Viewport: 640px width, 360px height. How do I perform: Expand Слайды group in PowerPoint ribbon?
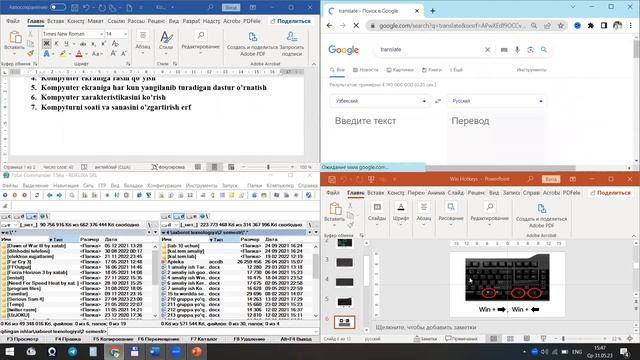click(x=377, y=214)
